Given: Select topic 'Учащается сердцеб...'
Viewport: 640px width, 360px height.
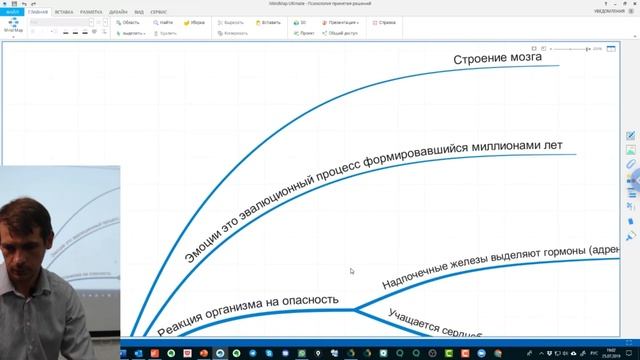Looking at the screenshot, I should (x=435, y=324).
